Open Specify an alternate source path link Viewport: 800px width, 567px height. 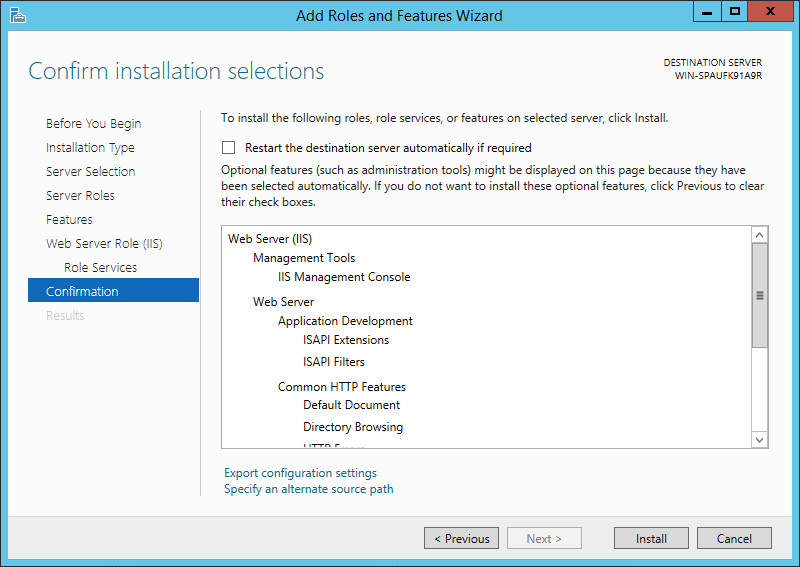[x=308, y=489]
